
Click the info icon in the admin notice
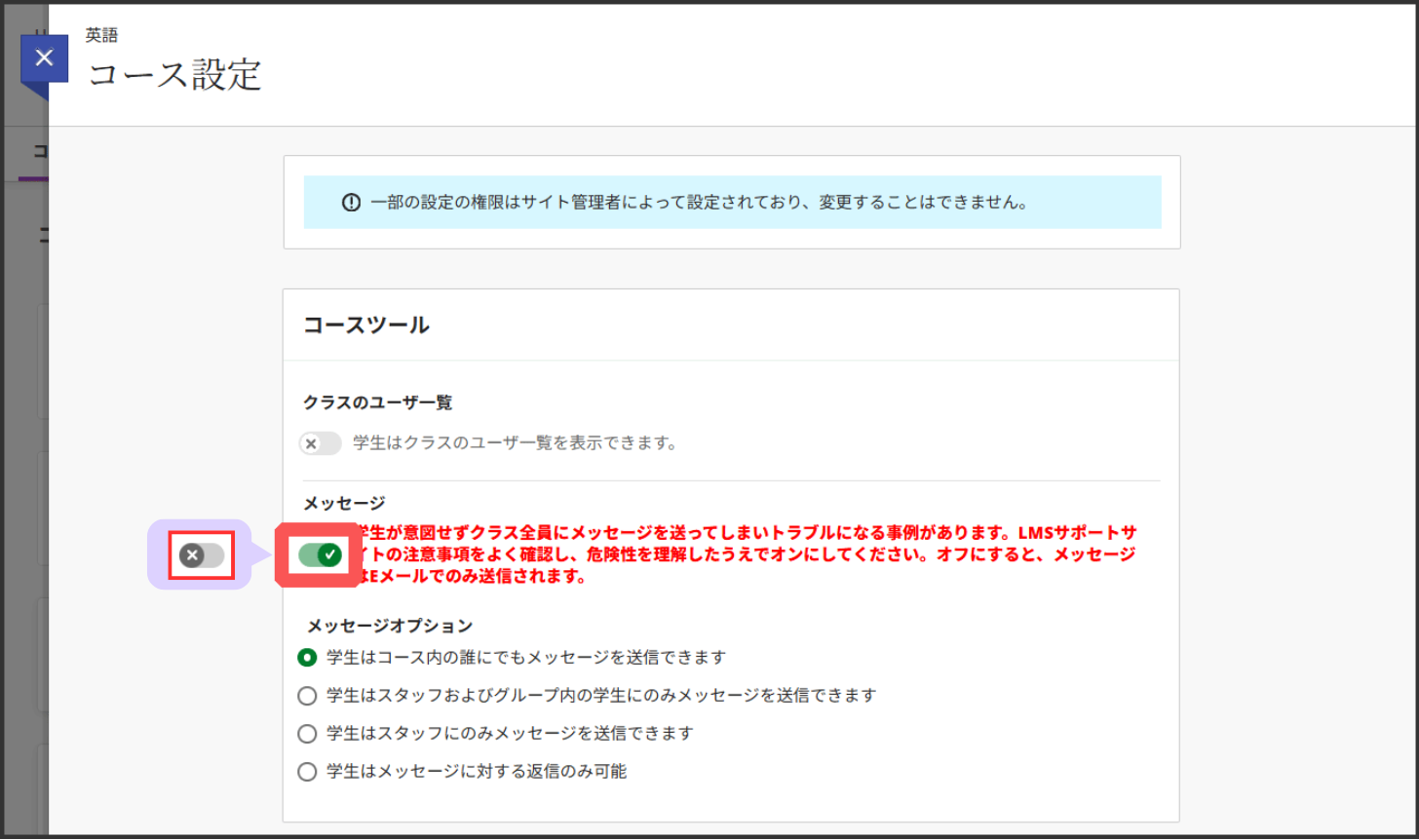pos(351,203)
